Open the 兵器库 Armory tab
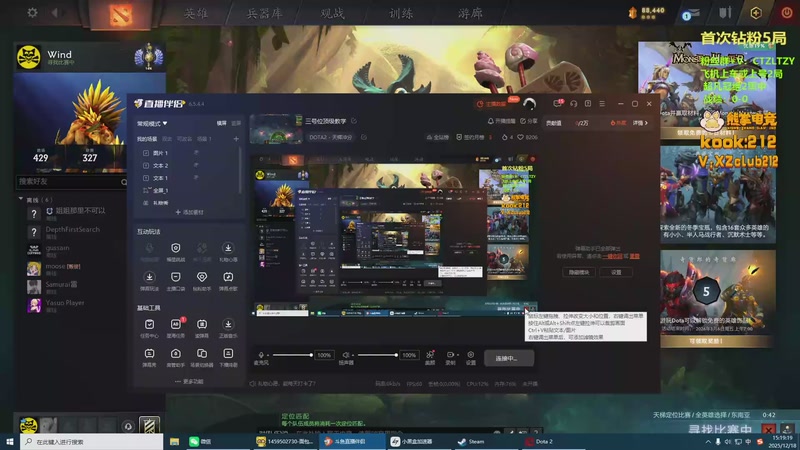Image resolution: width=800 pixels, height=450 pixels. 264,13
